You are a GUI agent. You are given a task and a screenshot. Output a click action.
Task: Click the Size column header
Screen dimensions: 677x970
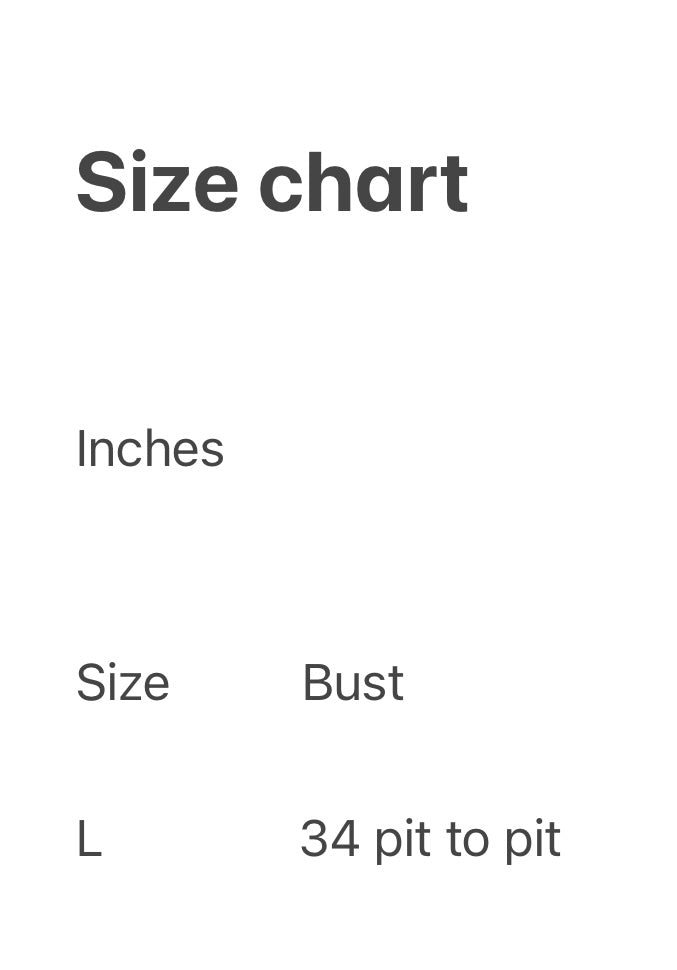pyautogui.click(x=123, y=684)
